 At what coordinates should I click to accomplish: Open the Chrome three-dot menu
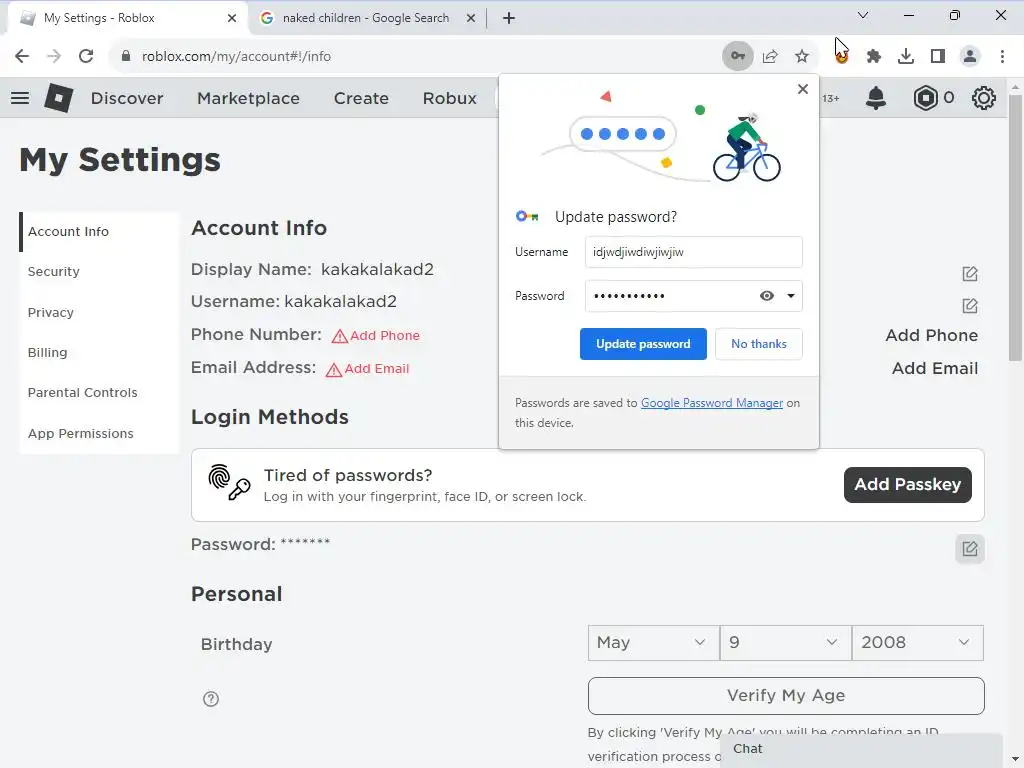pos(1002,56)
